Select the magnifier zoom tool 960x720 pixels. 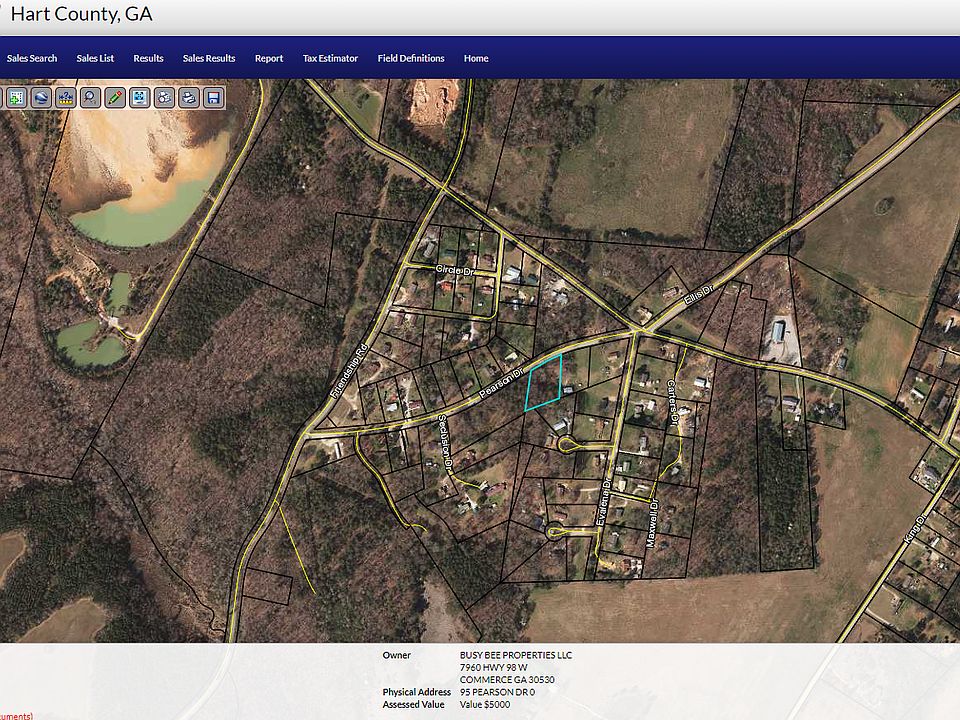(x=90, y=98)
